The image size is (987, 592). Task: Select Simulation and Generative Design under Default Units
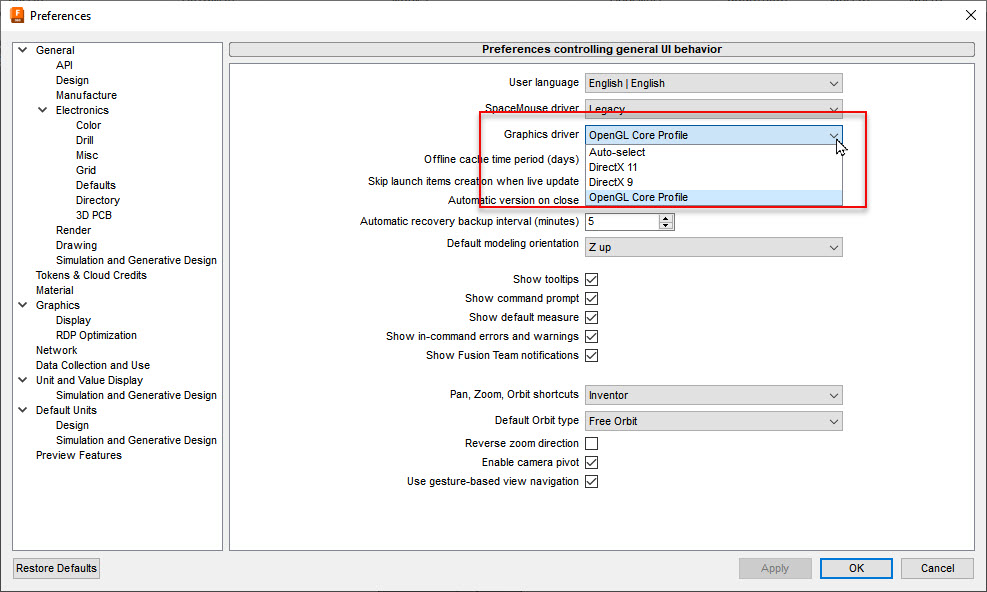[x=136, y=440]
